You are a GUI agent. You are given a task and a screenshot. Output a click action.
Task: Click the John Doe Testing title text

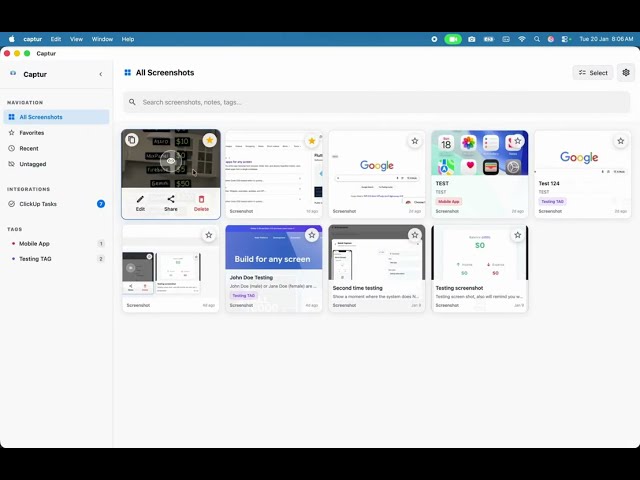tap(251, 278)
